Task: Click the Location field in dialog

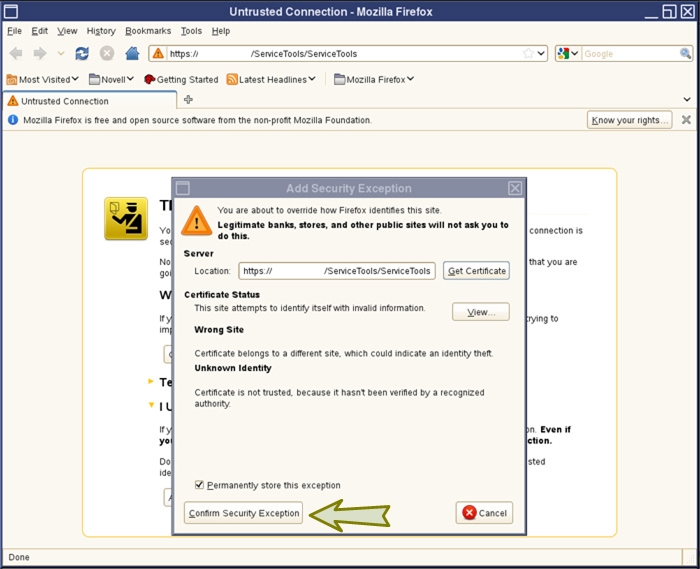Action: point(335,271)
